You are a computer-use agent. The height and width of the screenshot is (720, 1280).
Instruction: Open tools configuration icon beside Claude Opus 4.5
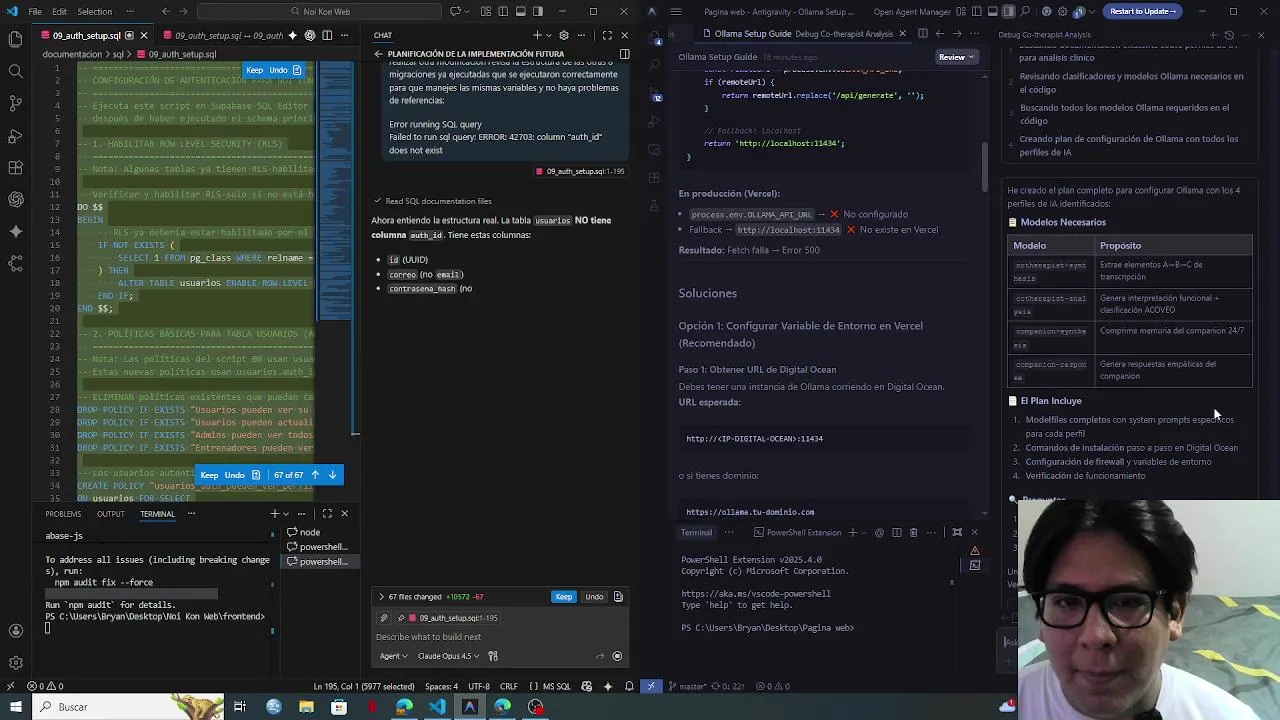pos(493,656)
